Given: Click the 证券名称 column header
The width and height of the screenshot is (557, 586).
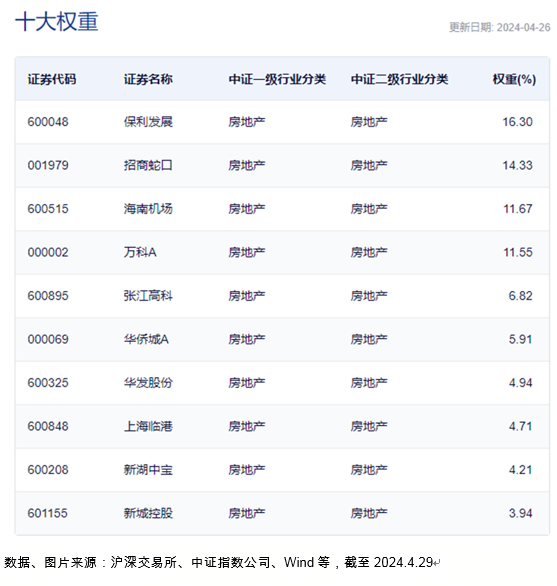Looking at the screenshot, I should [148, 79].
